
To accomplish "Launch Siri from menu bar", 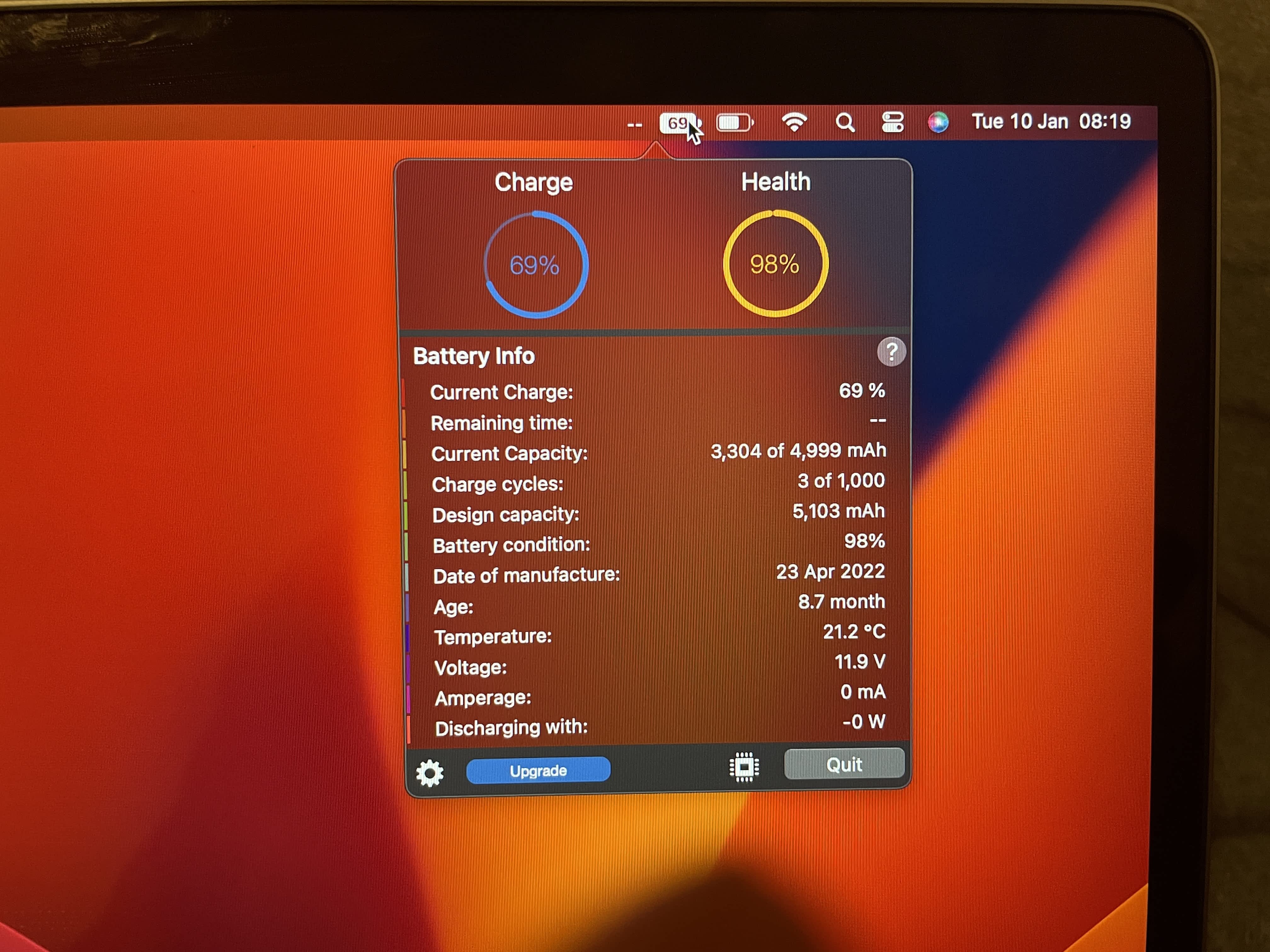I will [x=938, y=122].
